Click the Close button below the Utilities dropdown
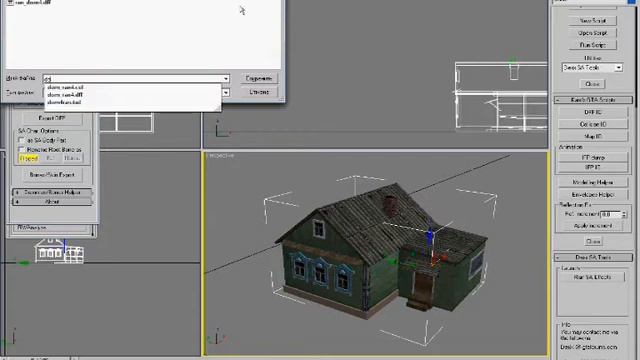640x360 pixels. point(592,84)
